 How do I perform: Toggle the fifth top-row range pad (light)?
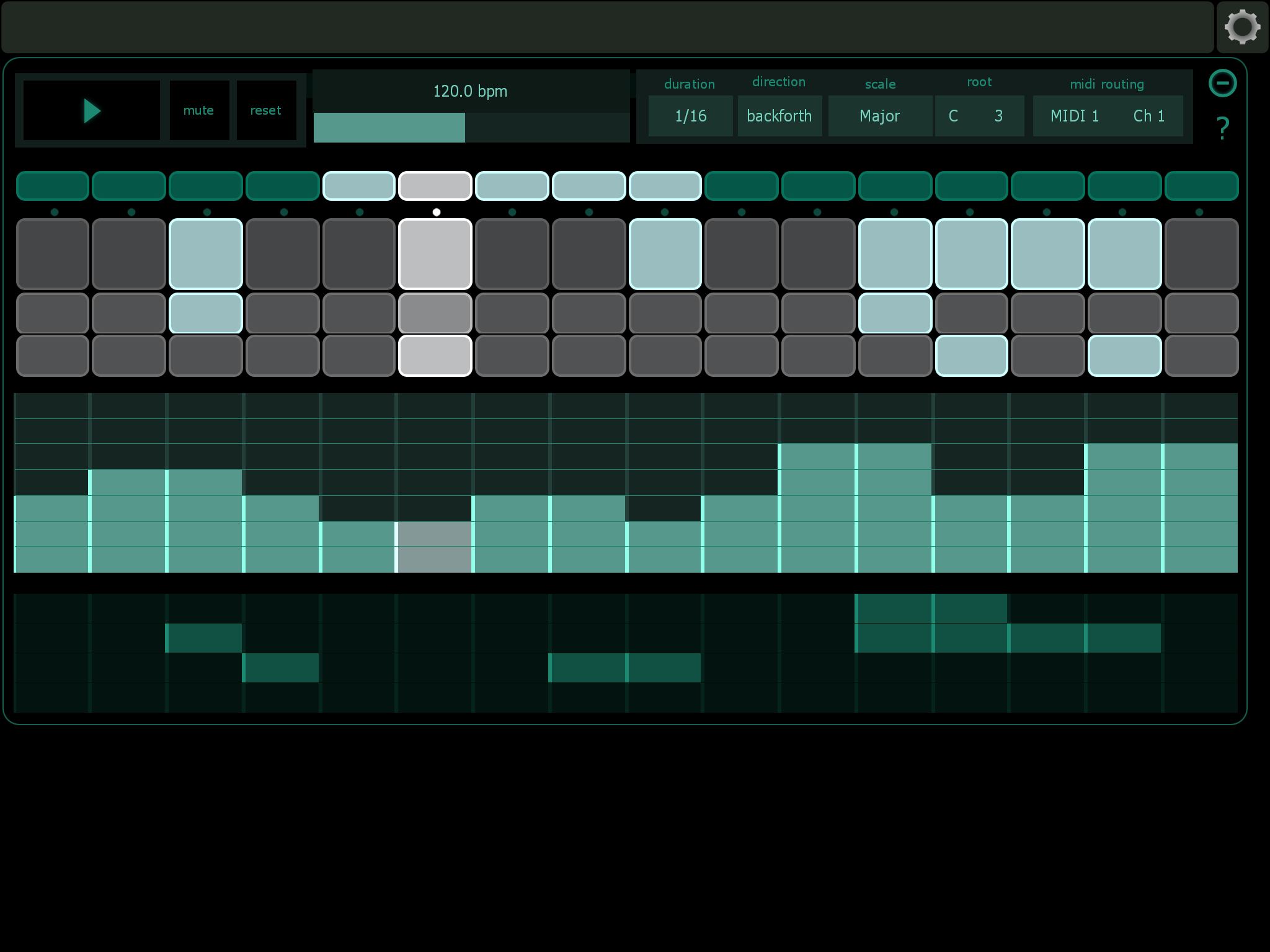(359, 186)
